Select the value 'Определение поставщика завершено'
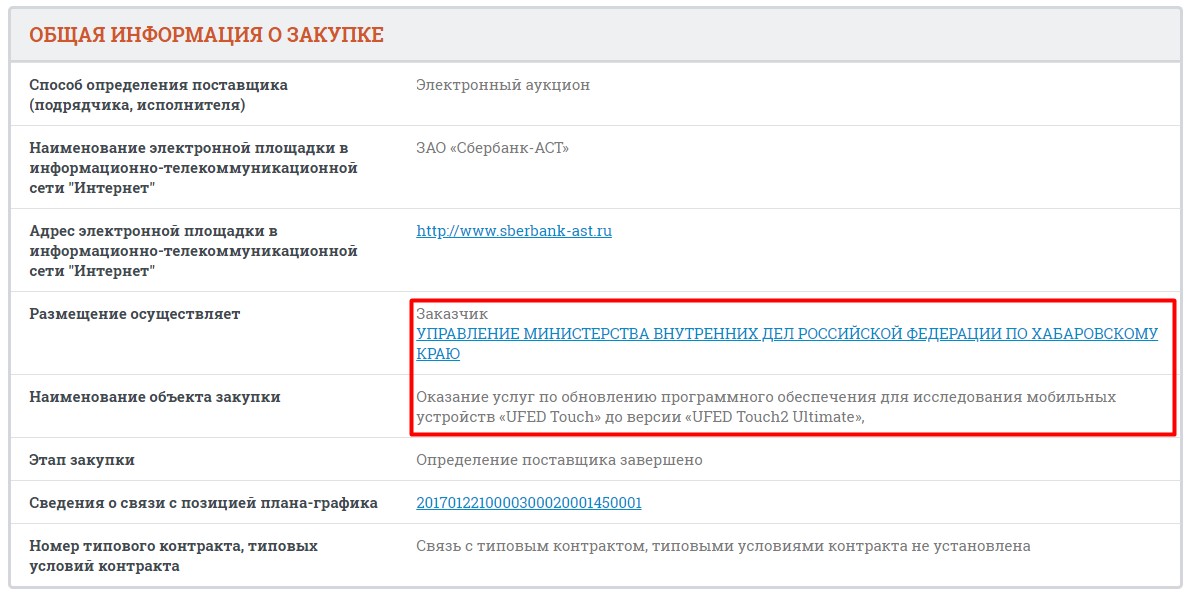1188x592 pixels. [559, 460]
